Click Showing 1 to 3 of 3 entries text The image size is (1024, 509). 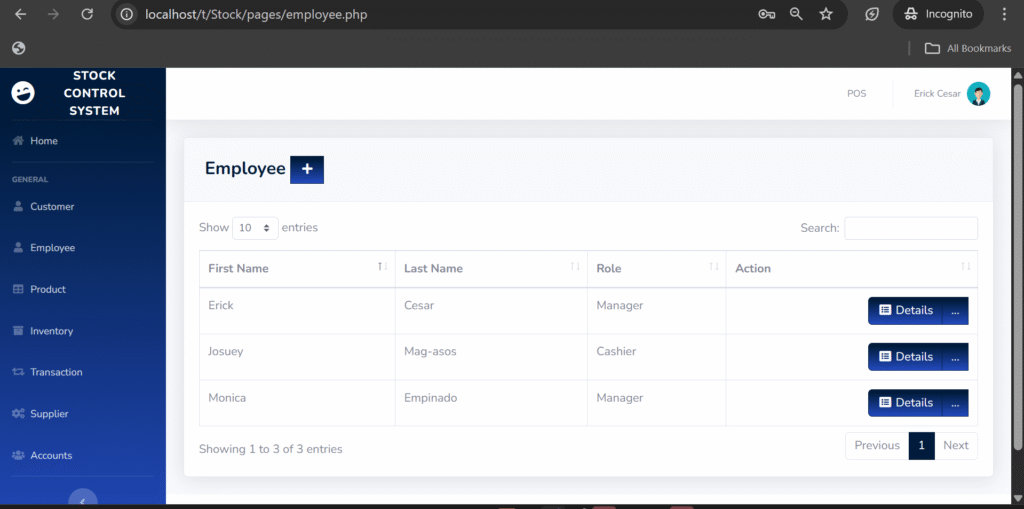click(x=270, y=449)
